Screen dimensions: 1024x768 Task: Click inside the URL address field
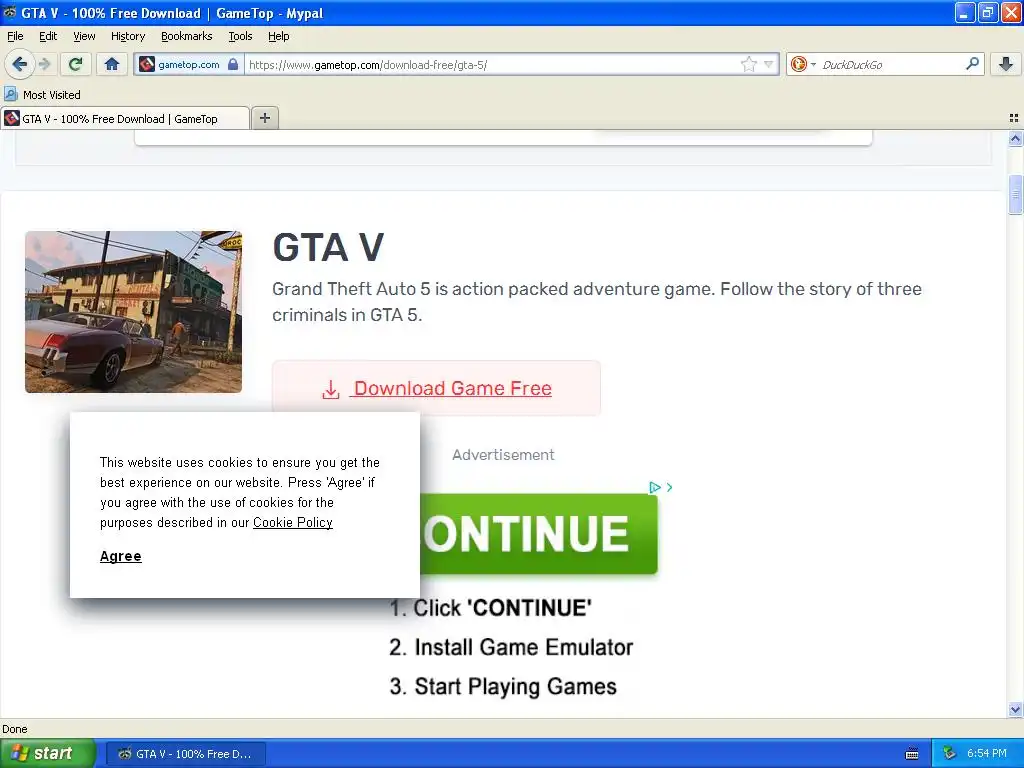493,64
